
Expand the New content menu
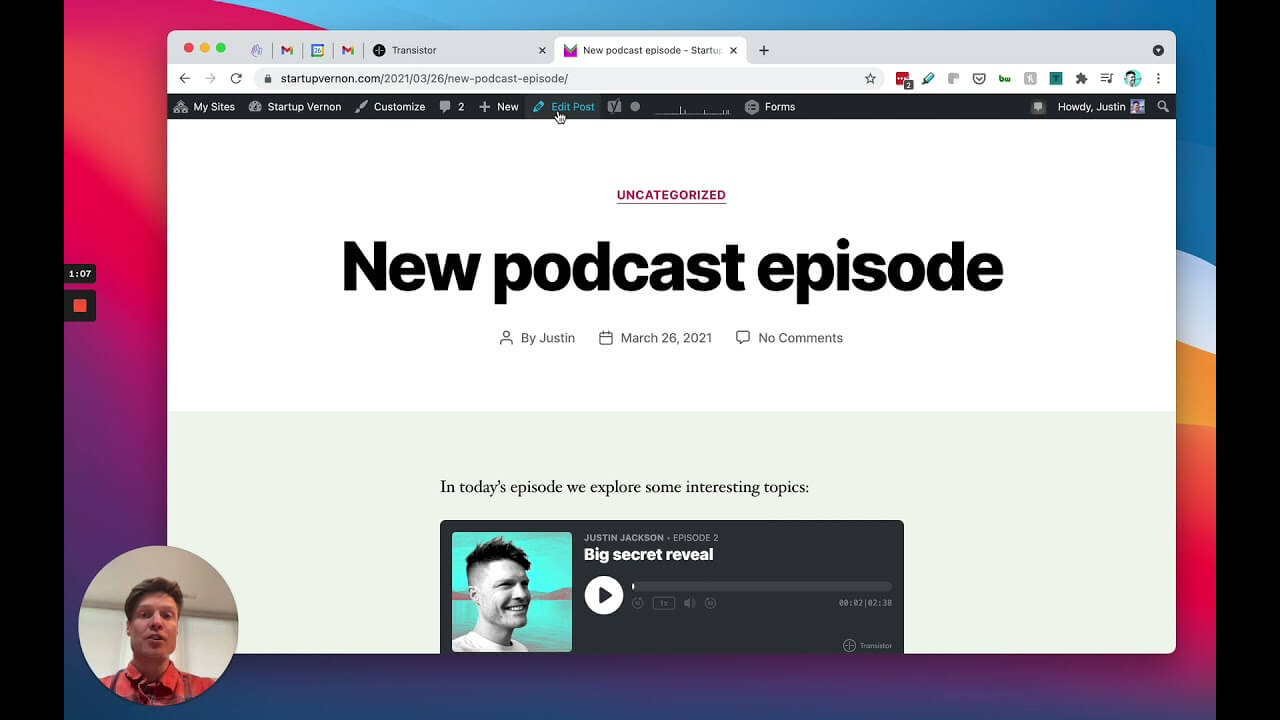coord(498,107)
